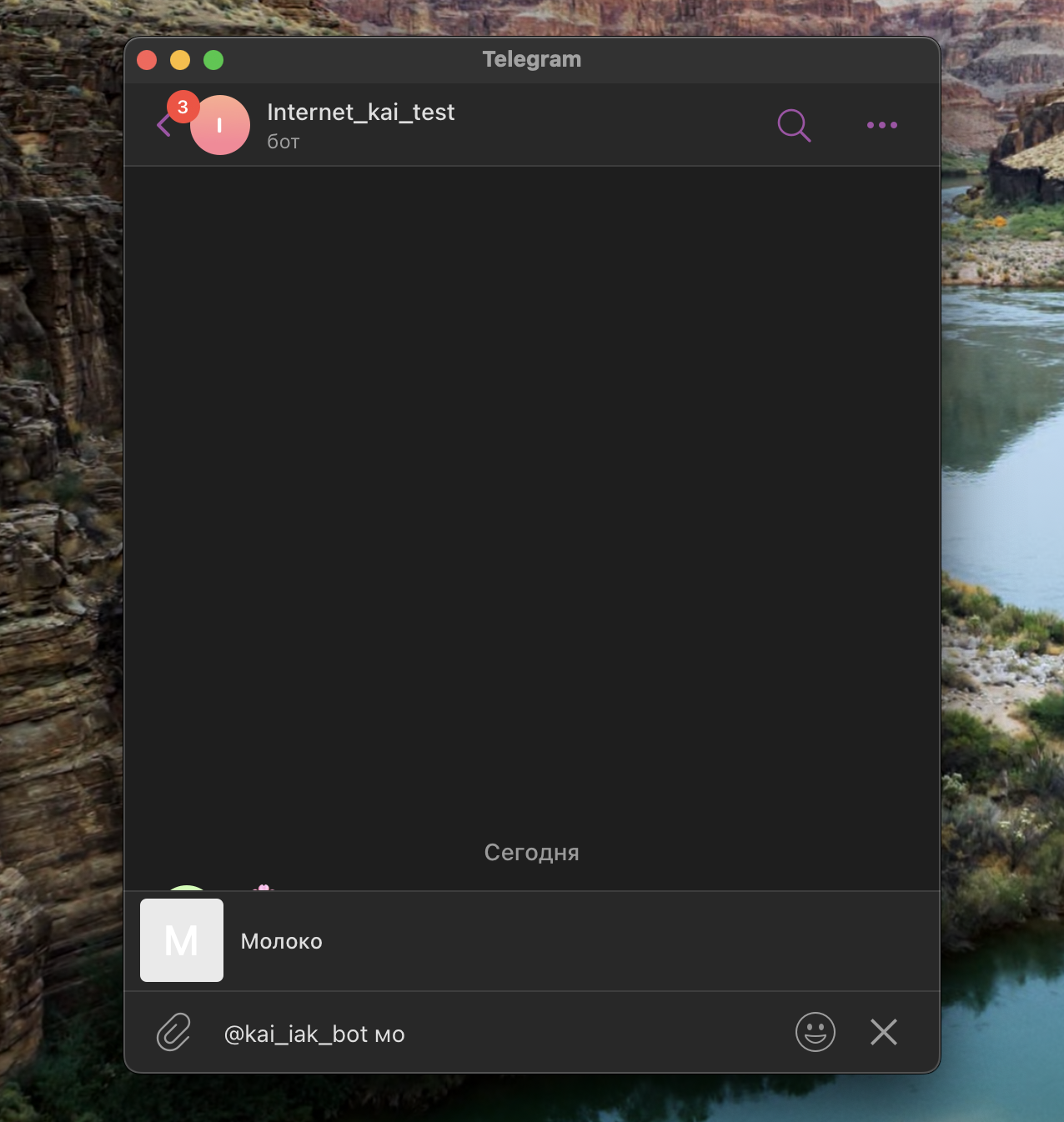The image size is (1064, 1122).
Task: Choose the Молоко inline result
Action: 282,941
